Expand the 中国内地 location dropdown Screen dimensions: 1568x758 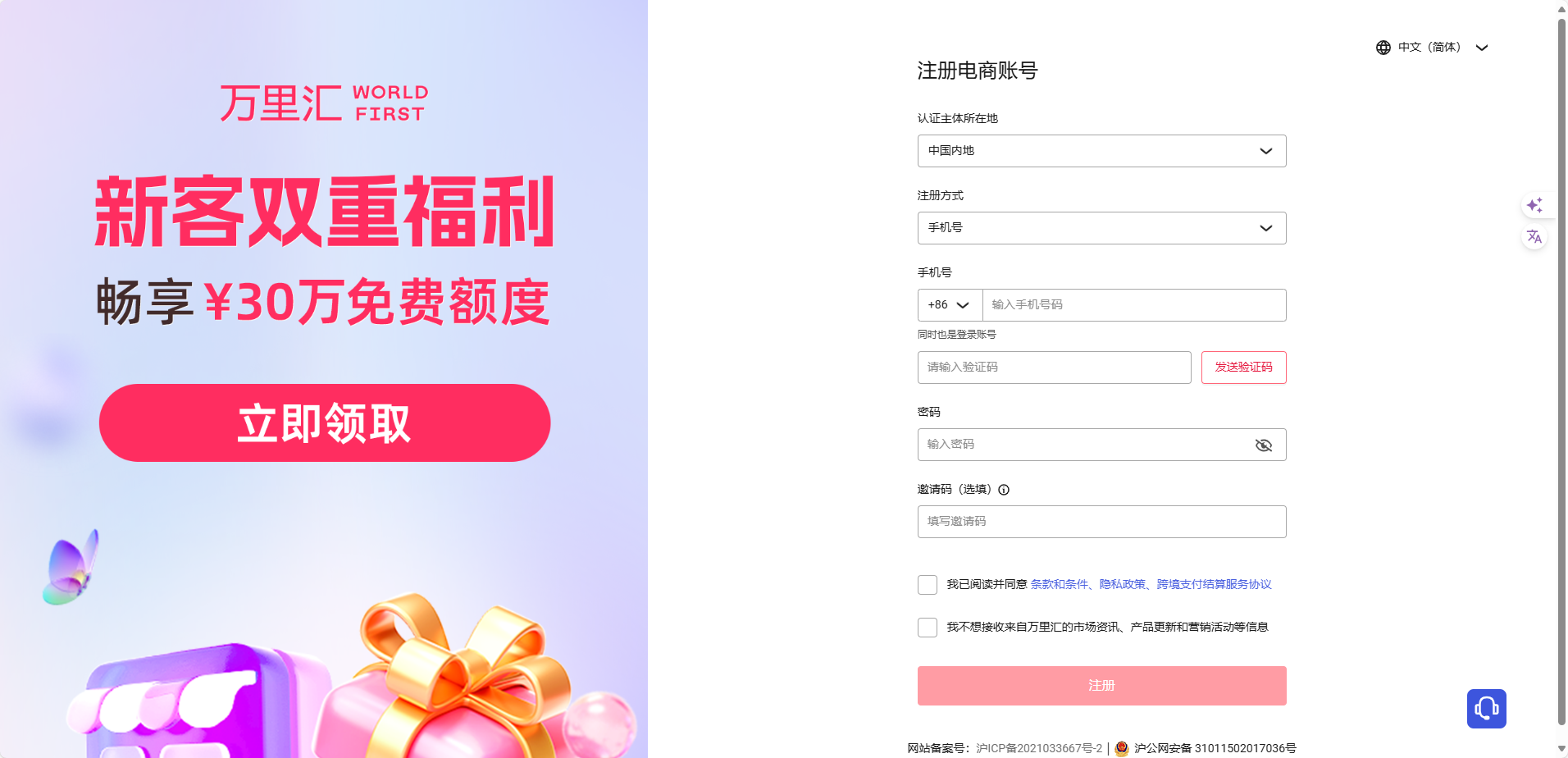click(1101, 151)
